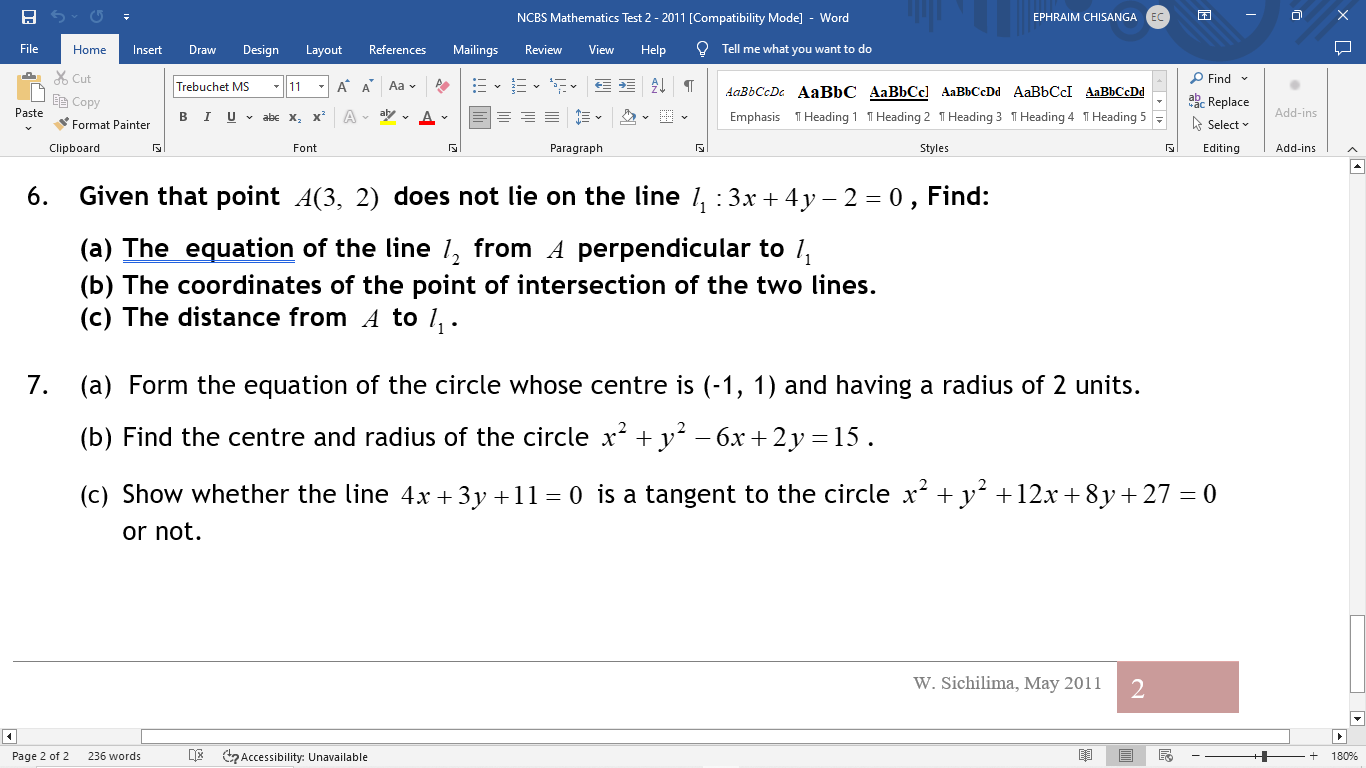Toggle align left paragraph
Viewport: 1366px width, 768px height.
pos(480,117)
